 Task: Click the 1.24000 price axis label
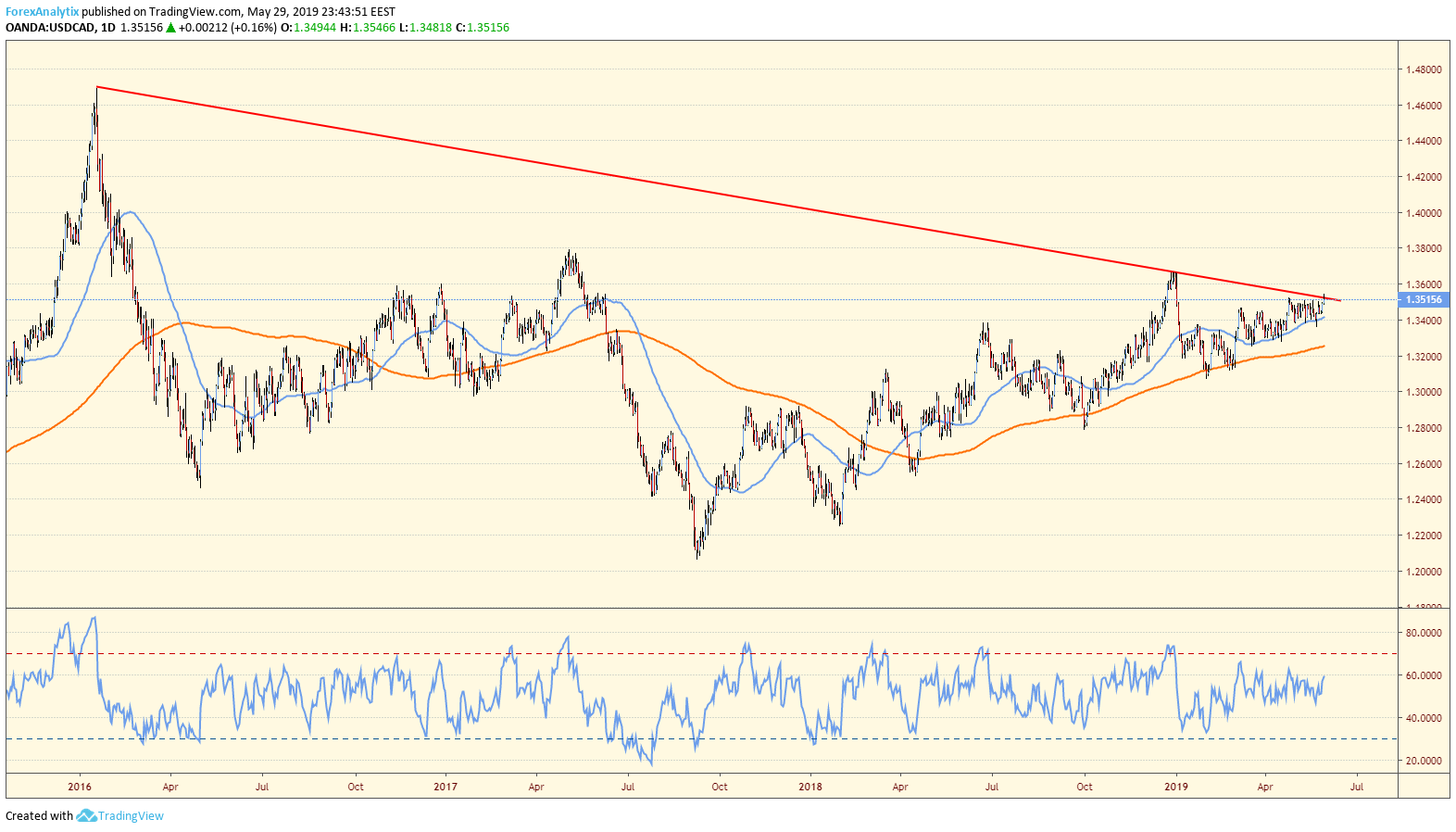pyautogui.click(x=1423, y=499)
